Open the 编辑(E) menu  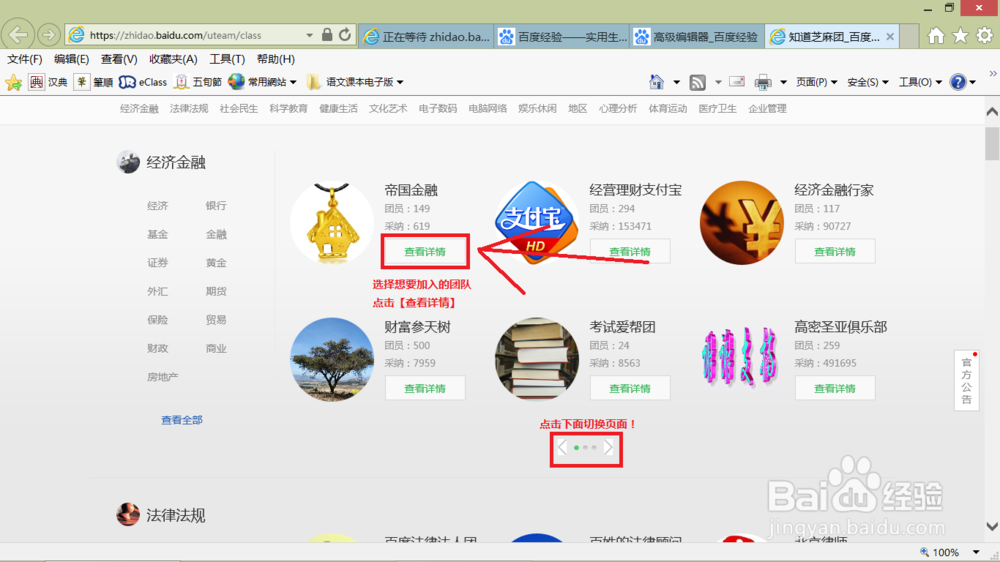(x=71, y=59)
